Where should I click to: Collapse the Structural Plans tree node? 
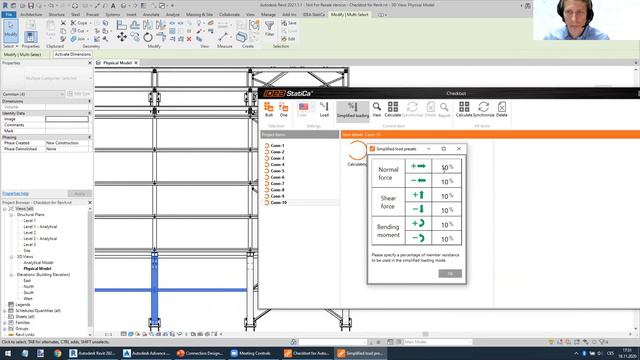11,215
